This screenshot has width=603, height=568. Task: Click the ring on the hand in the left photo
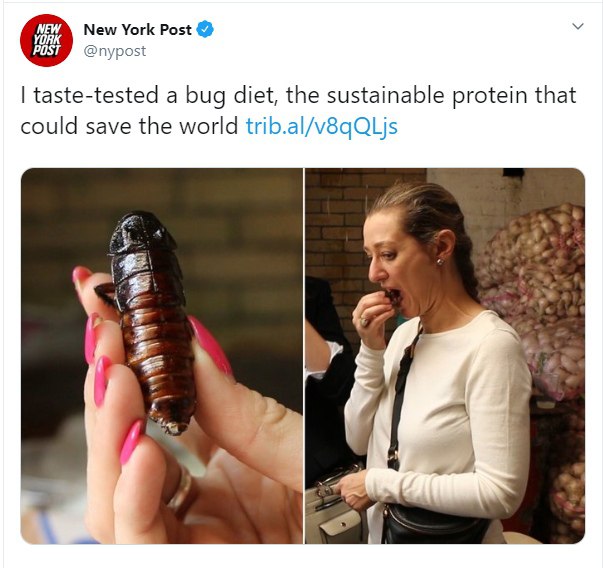click(x=183, y=490)
